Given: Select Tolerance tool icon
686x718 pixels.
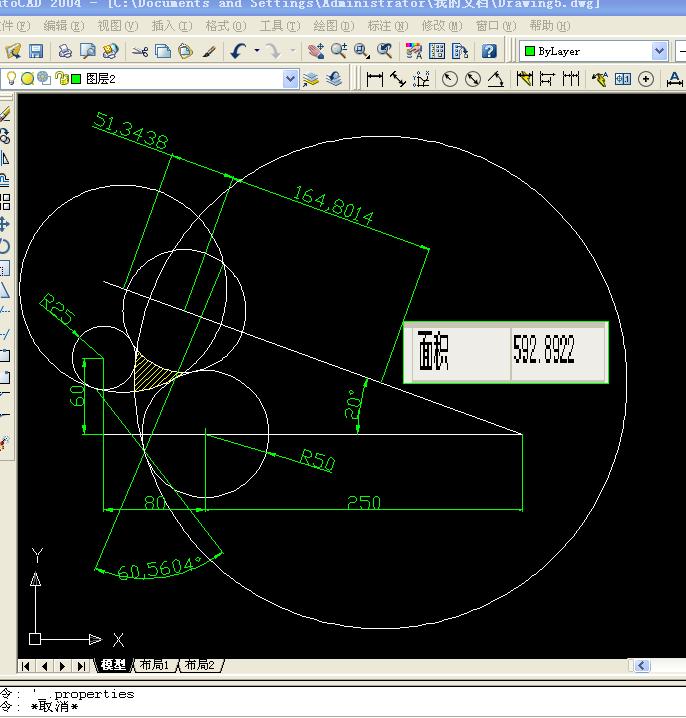Looking at the screenshot, I should click(623, 79).
